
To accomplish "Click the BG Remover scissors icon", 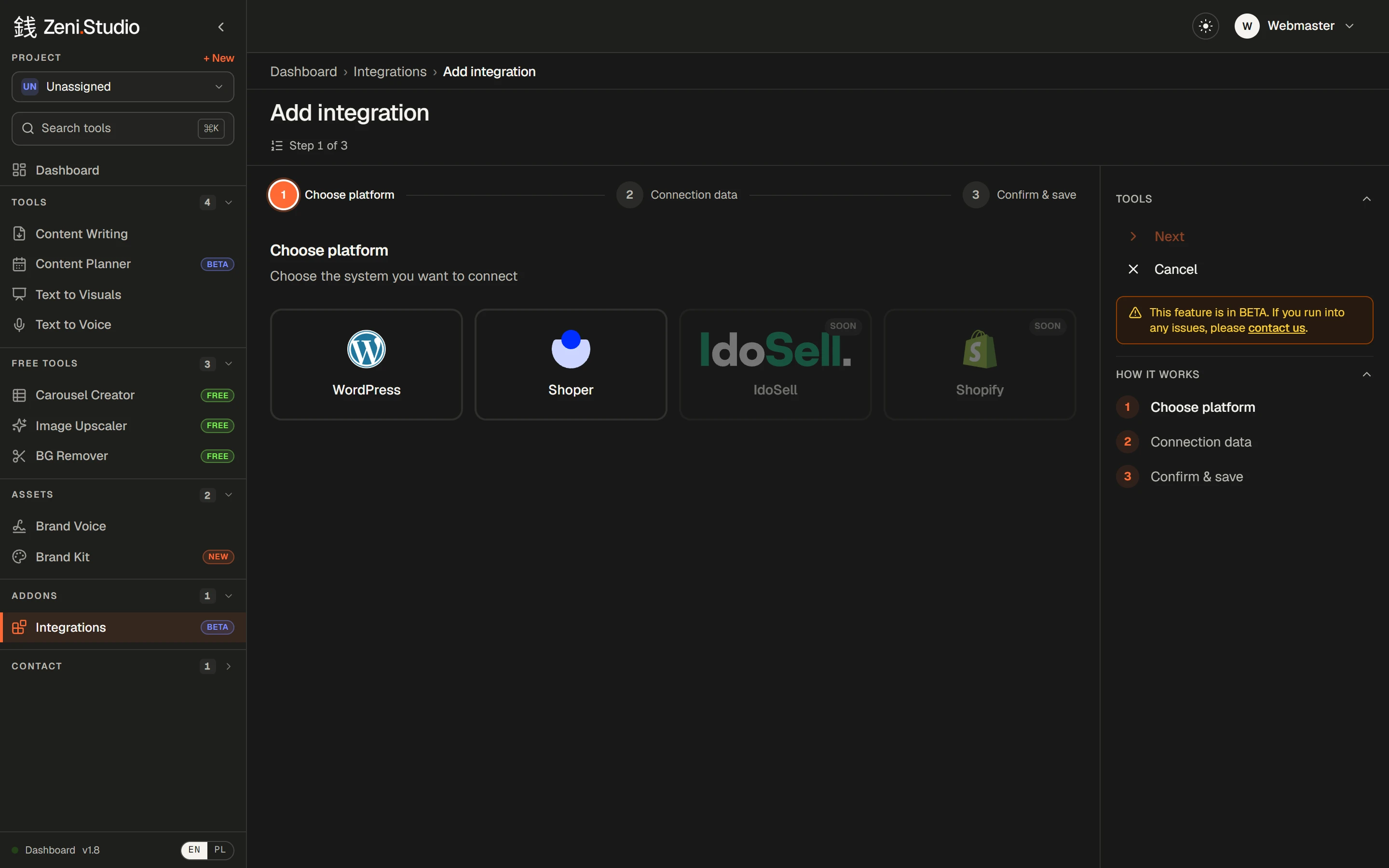I will [19, 456].
